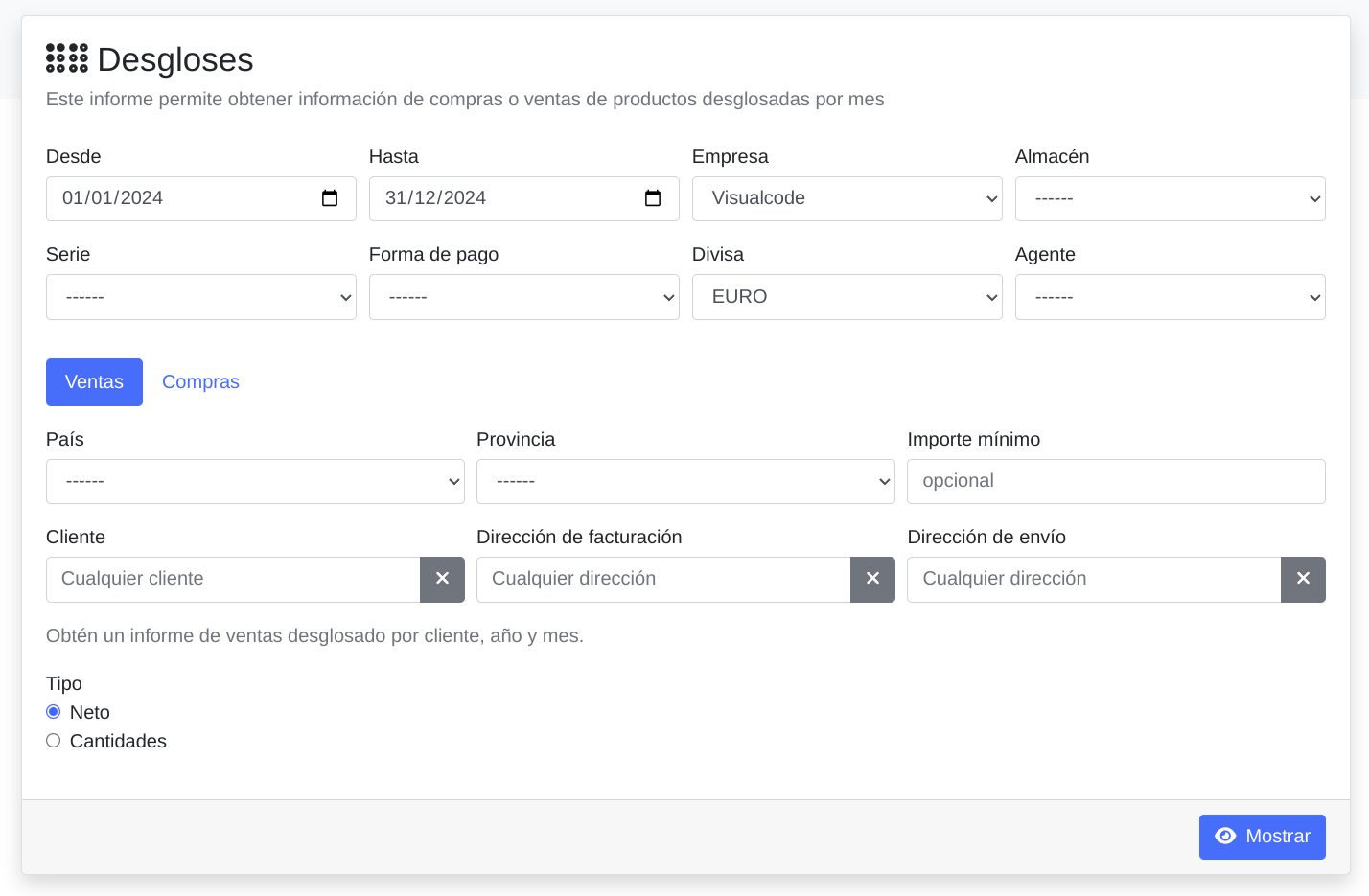The width and height of the screenshot is (1369, 896).
Task: Click the Dirección de facturación input field
Action: (663, 580)
